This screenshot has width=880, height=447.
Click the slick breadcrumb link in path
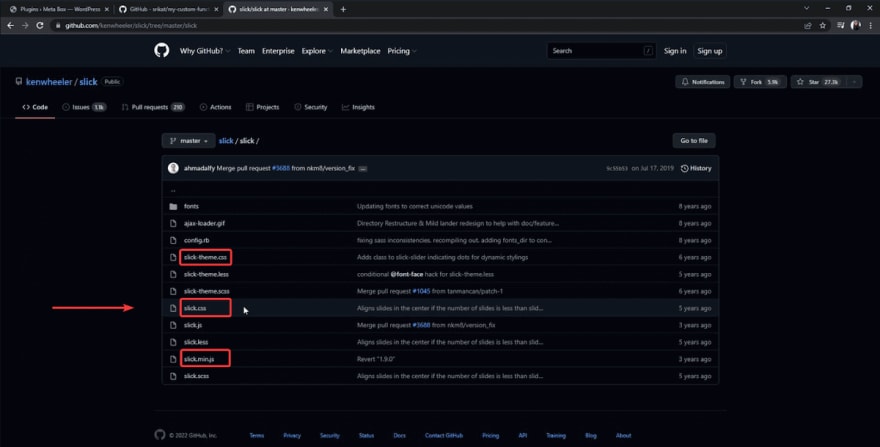coord(226,141)
